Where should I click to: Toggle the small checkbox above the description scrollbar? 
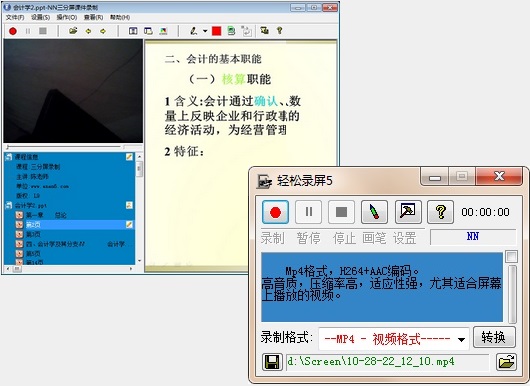point(511,257)
